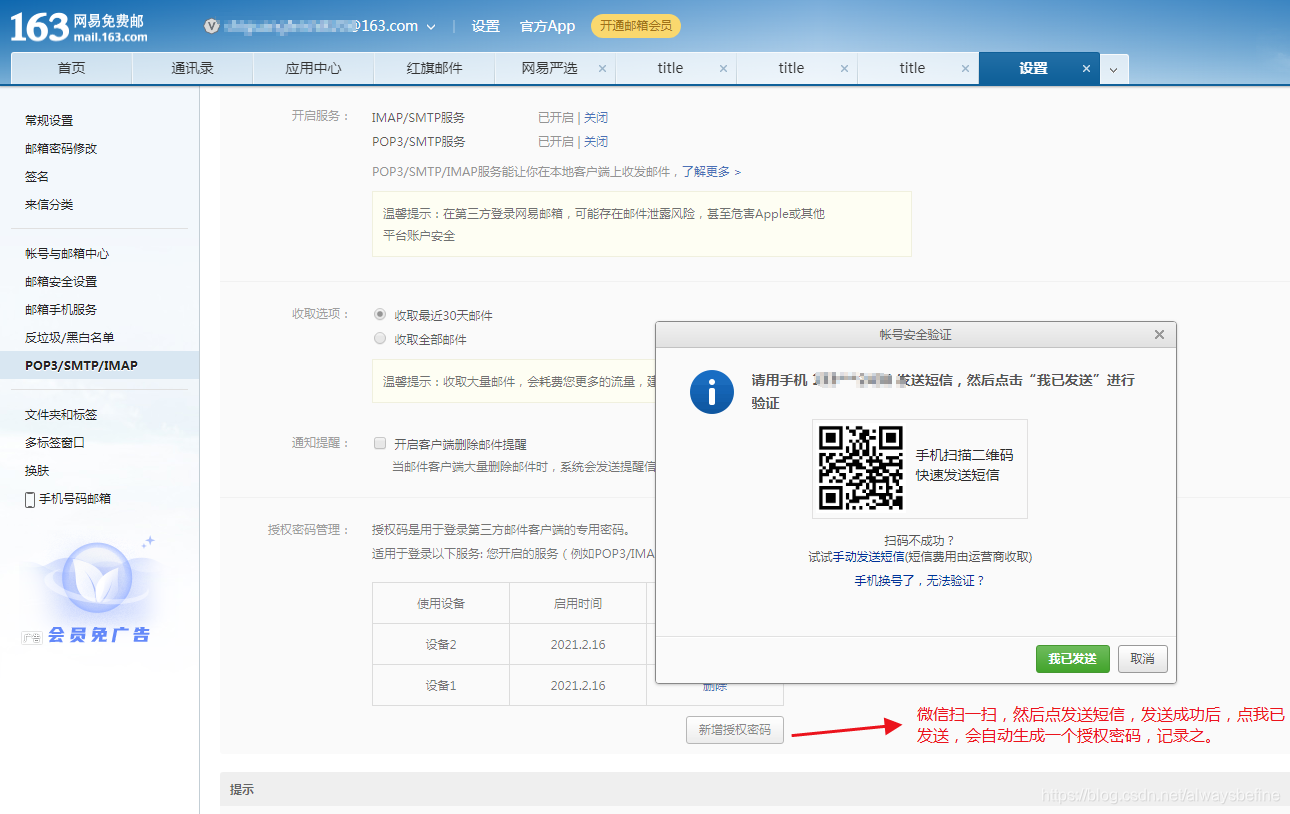Viewport: 1290px width, 814px height.
Task: Open 邮箱手机服务 in sidebar
Action: pos(61,309)
